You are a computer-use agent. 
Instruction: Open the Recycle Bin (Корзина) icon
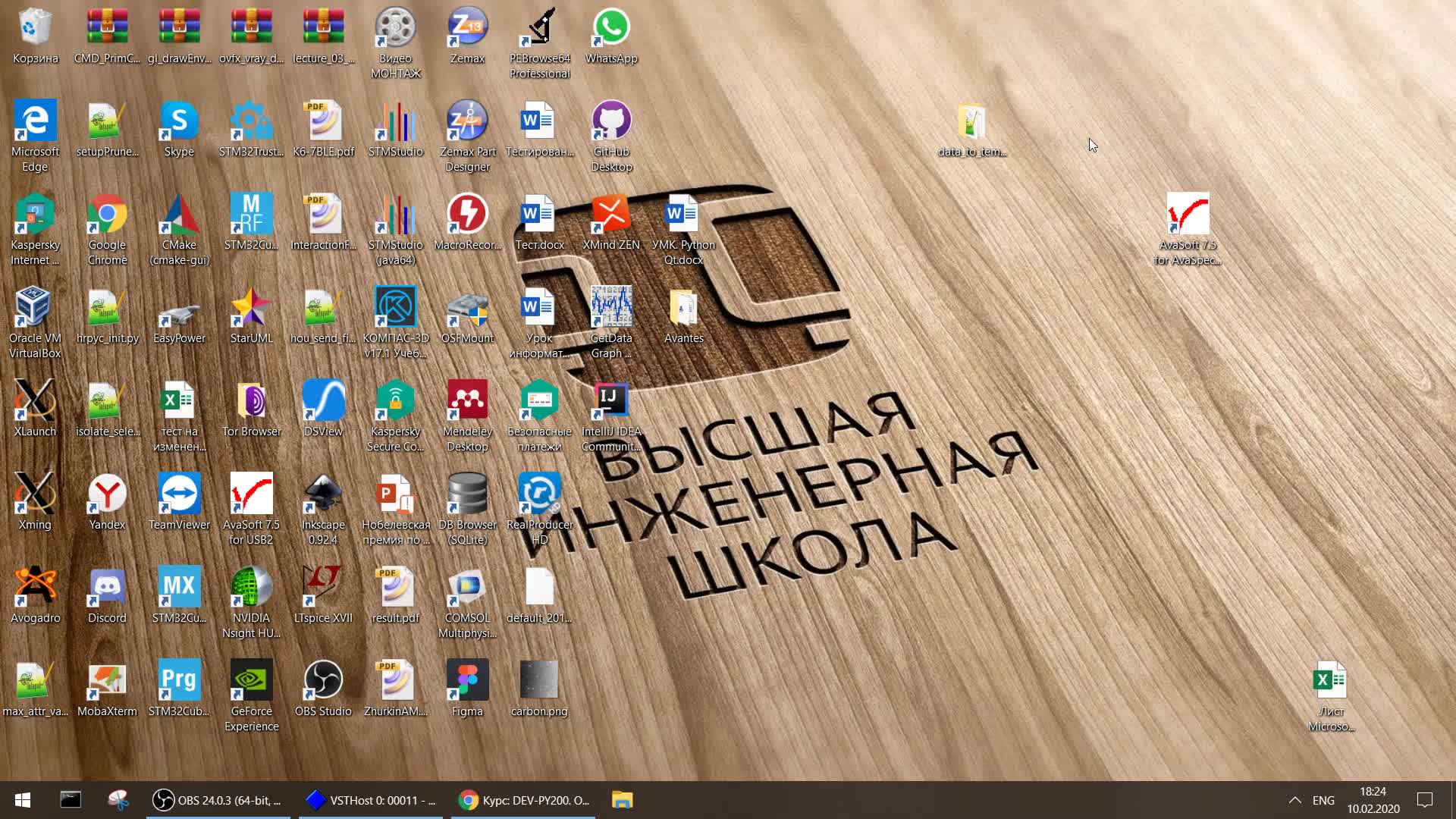tap(35, 36)
